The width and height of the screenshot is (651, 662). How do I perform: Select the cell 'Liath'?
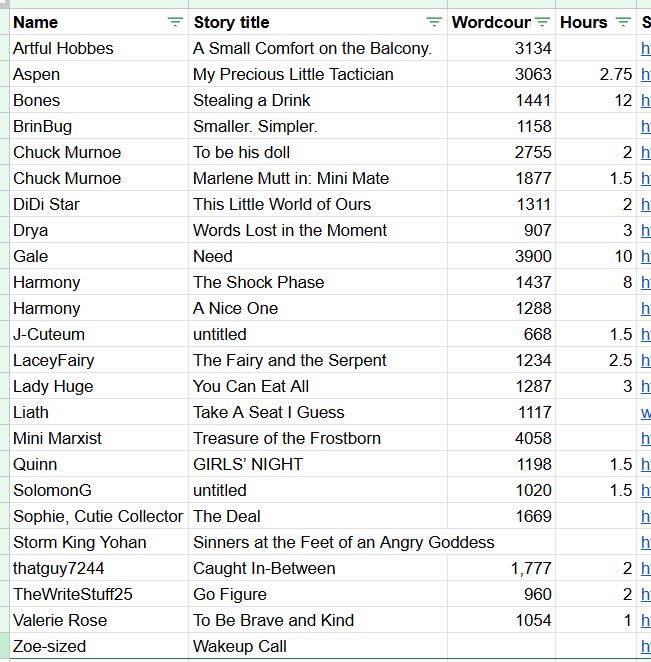(99, 412)
